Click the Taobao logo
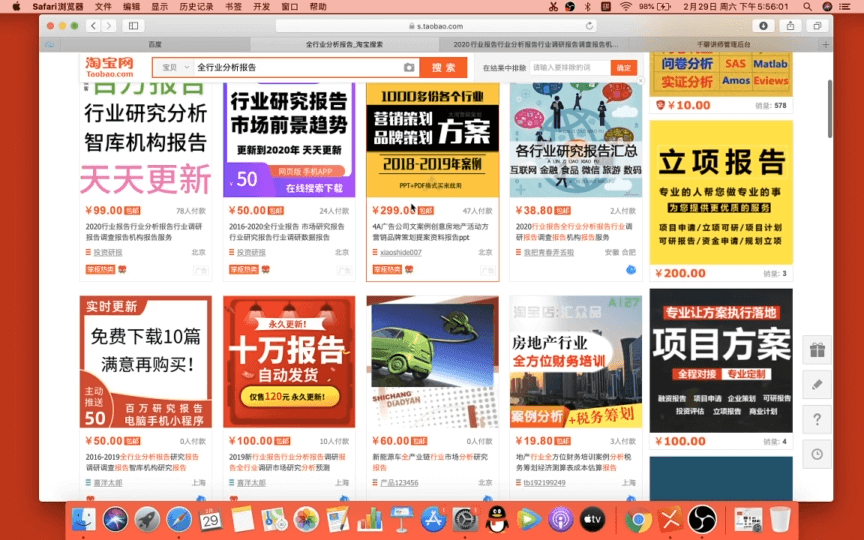The width and height of the screenshot is (864, 540). pos(110,67)
